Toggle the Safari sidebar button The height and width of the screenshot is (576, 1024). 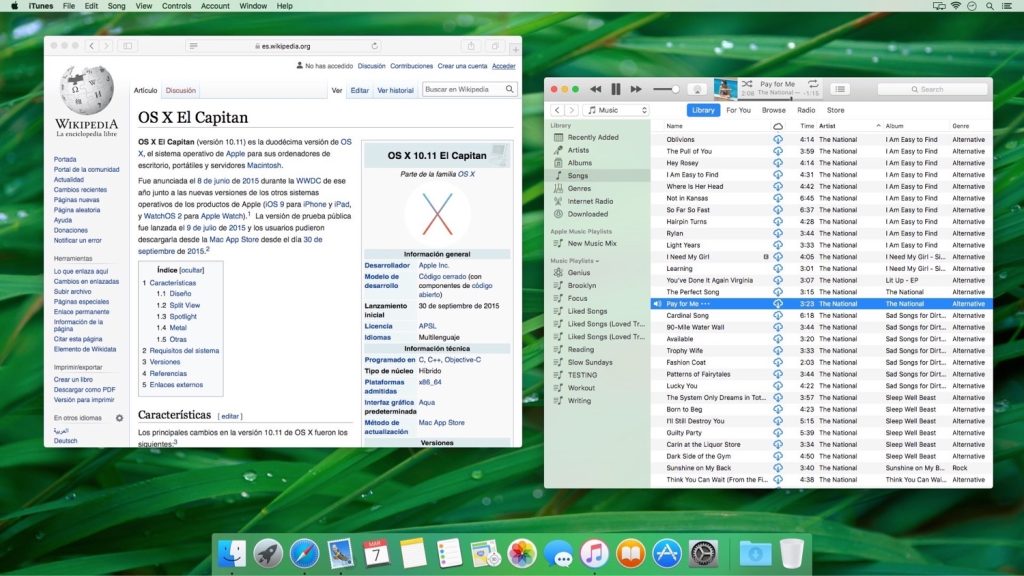128,46
